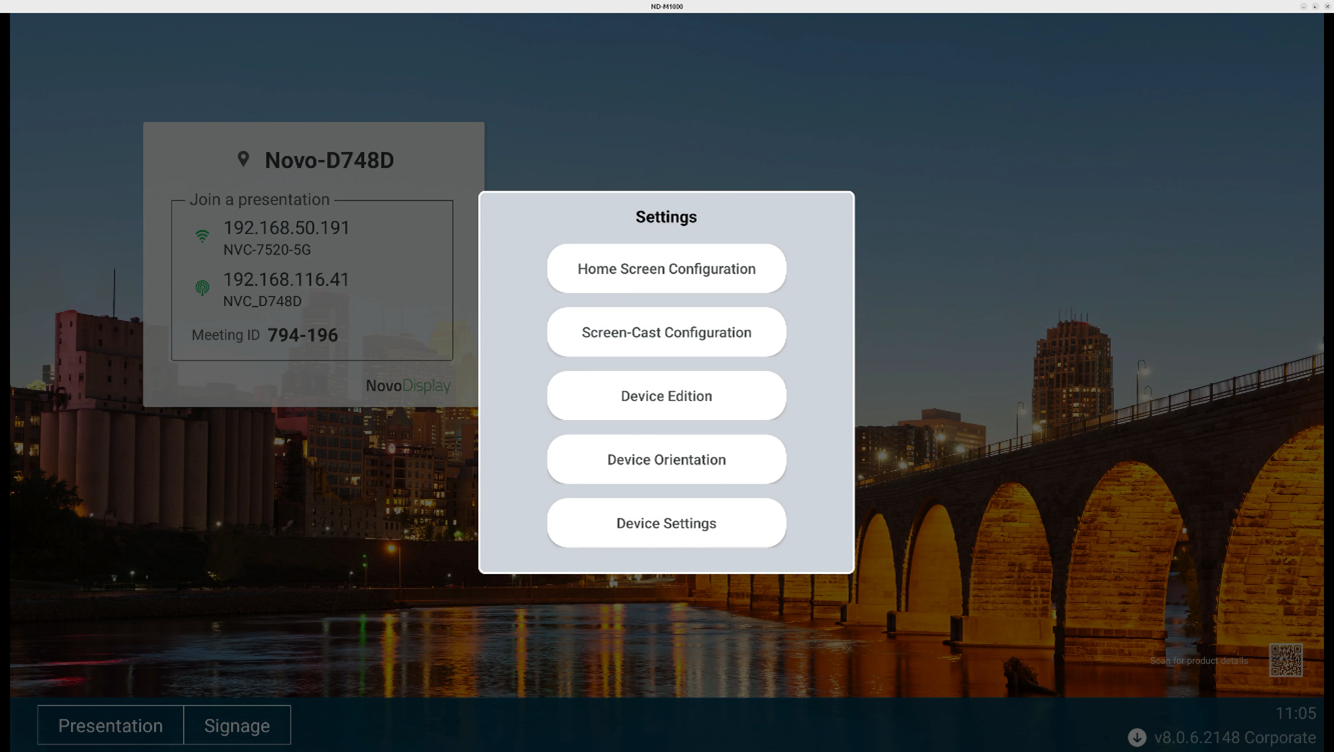
Task: Click the download arrow icon beside version number
Action: click(1137, 737)
